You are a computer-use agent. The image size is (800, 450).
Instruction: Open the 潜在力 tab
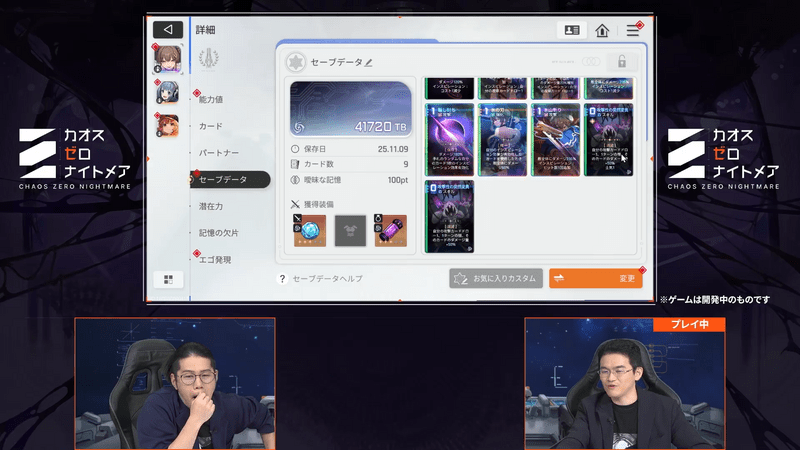click(x=211, y=206)
